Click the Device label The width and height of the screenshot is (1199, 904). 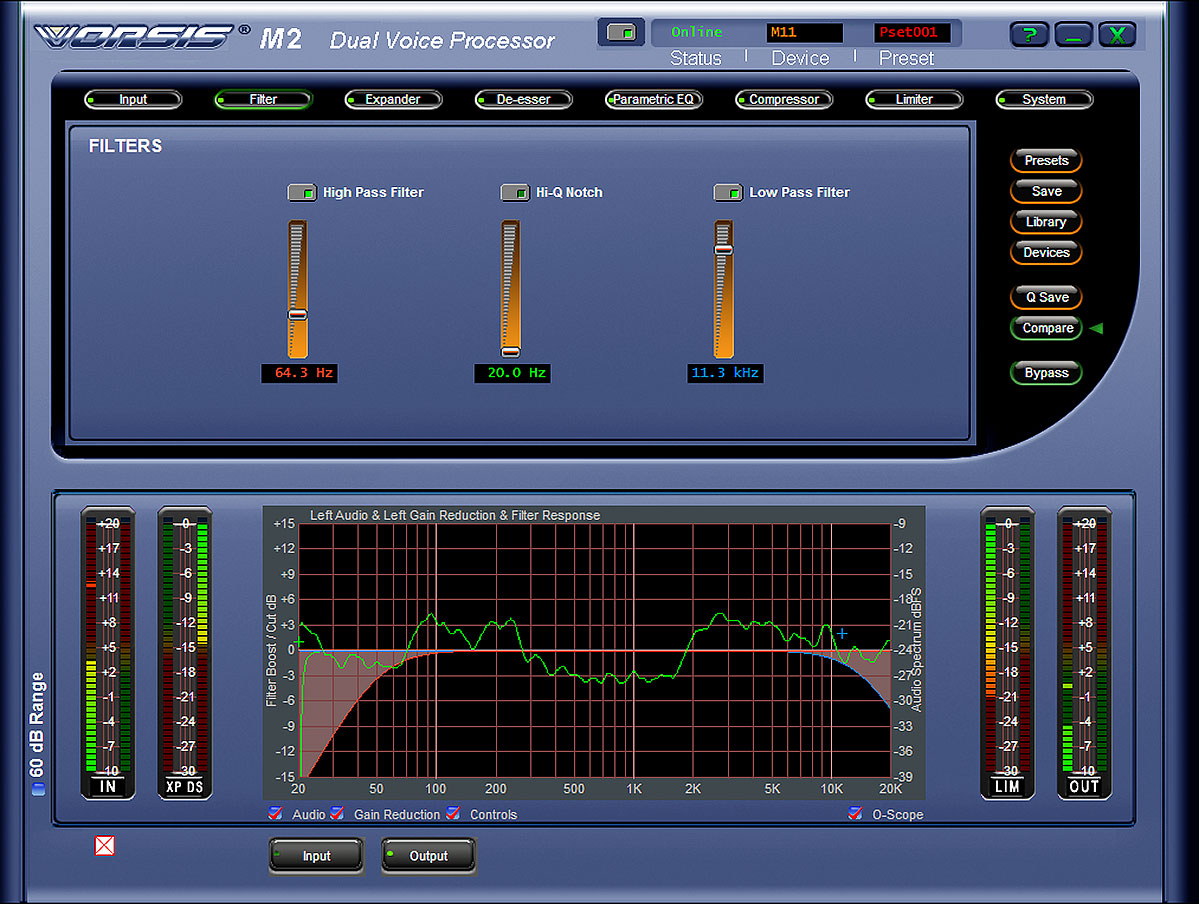(800, 58)
